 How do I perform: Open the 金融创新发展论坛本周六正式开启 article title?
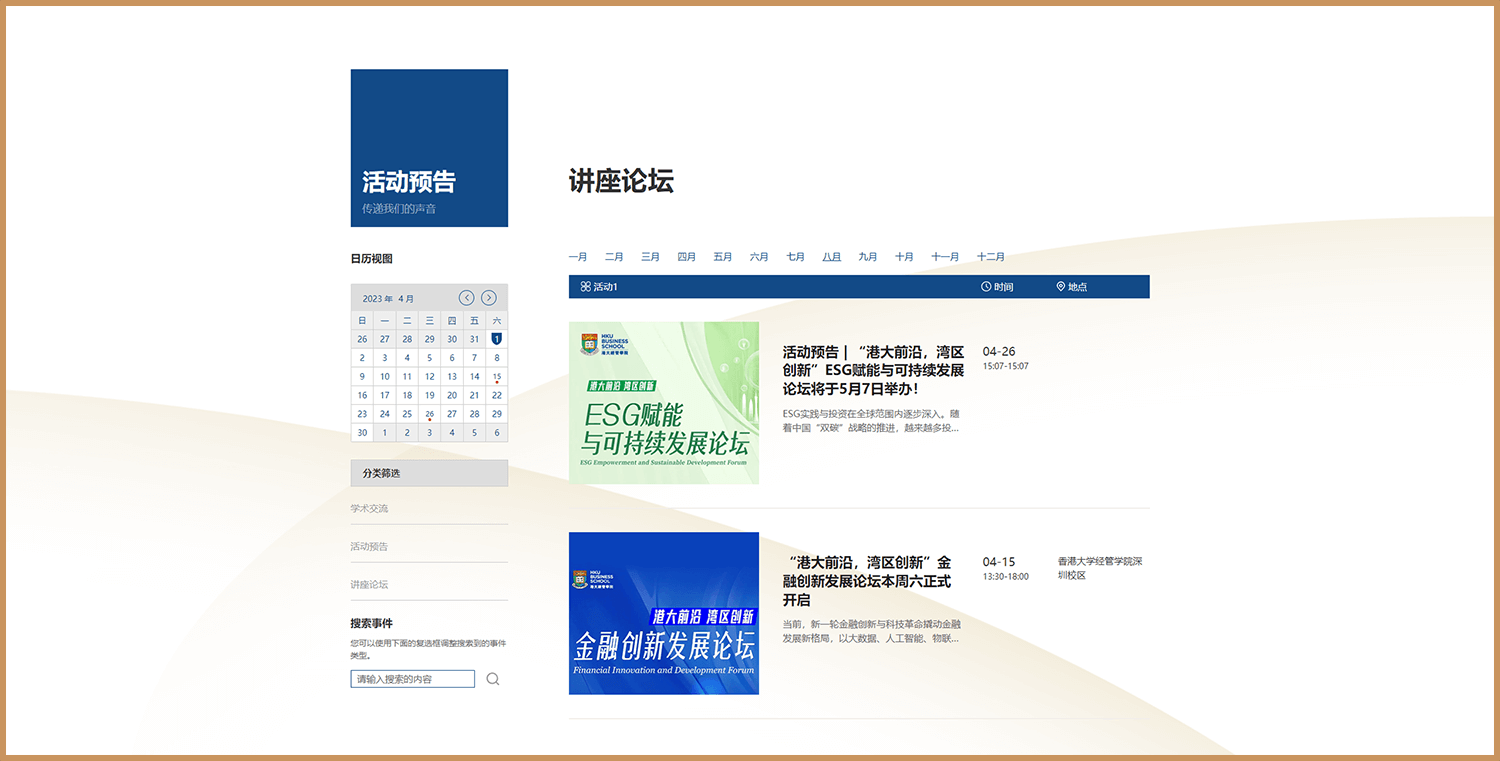pos(868,581)
